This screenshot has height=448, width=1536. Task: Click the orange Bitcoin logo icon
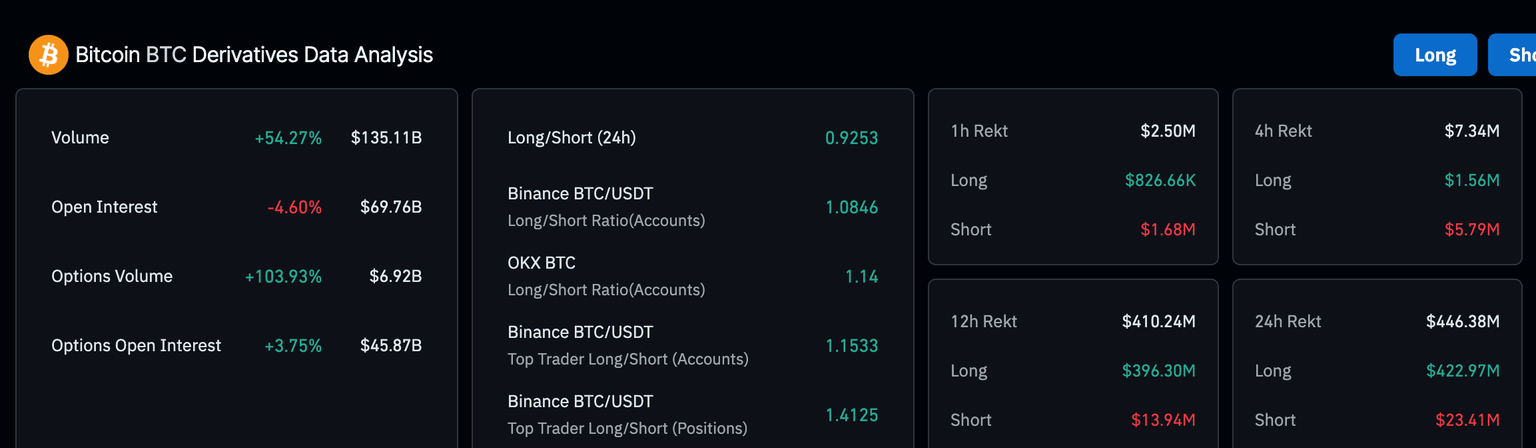[x=47, y=55]
